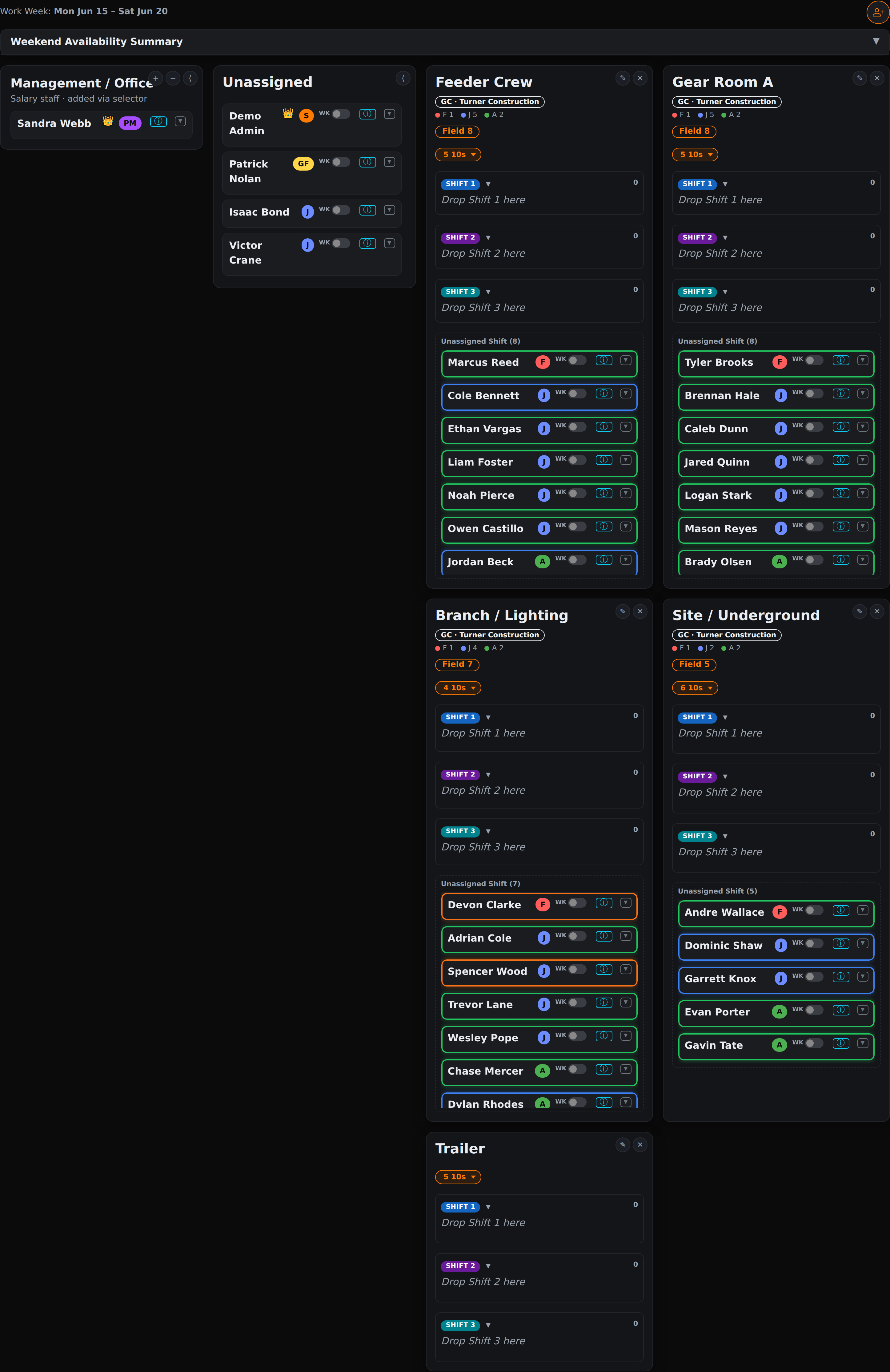
Task: Open info icon for Andre Wallace
Action: pyautogui.click(x=841, y=910)
